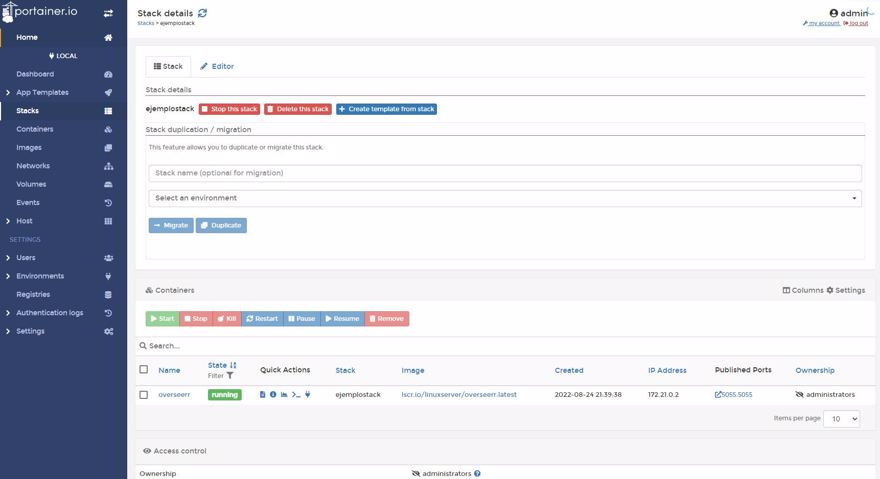The image size is (880, 479).
Task: Click the Stacks grid icon in sidebar
Action: (x=108, y=111)
